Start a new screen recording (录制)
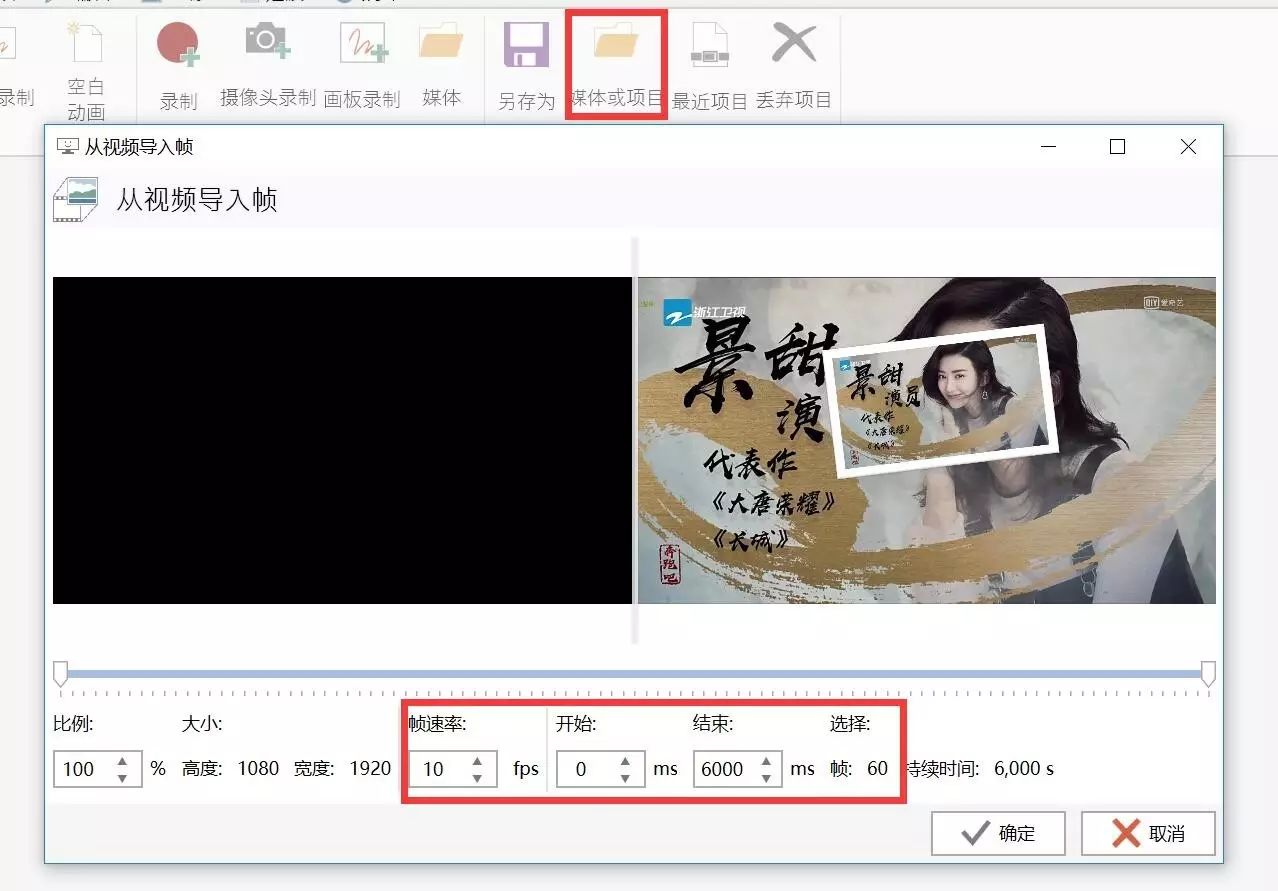 coord(178,65)
